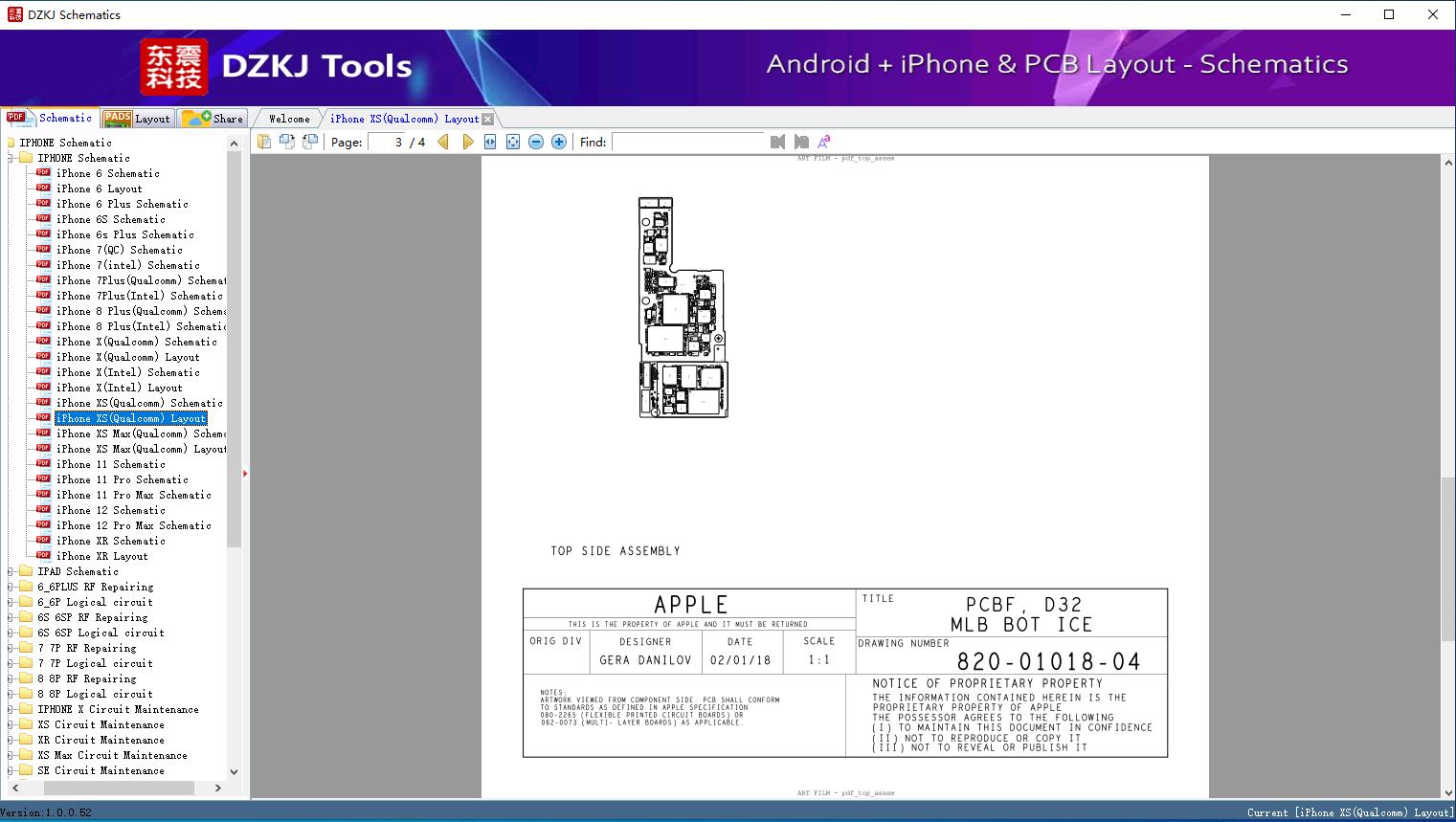The height and width of the screenshot is (822, 1456).
Task: Expand the 7 7P RF Repairing folder
Action: point(11,648)
